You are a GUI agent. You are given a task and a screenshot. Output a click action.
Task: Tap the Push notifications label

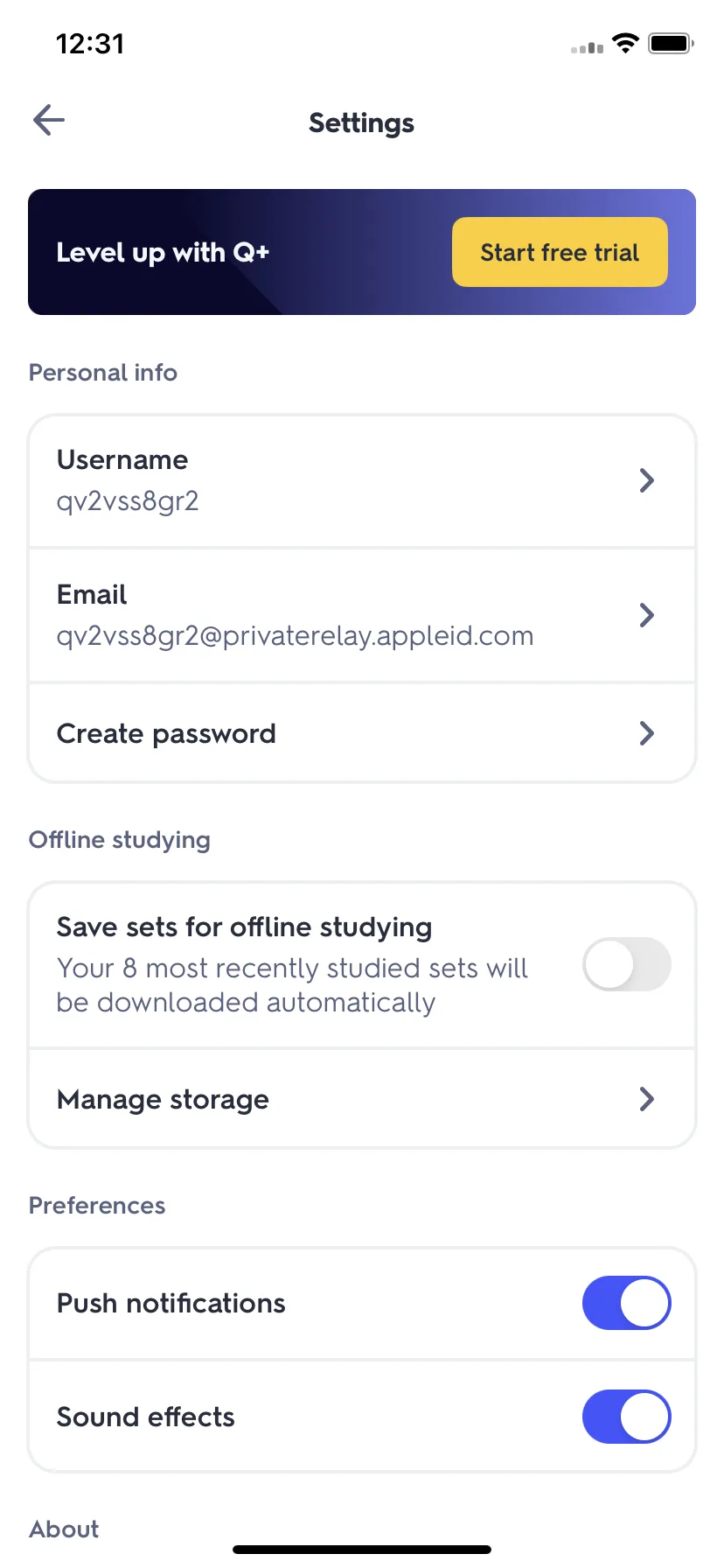coord(171,1303)
